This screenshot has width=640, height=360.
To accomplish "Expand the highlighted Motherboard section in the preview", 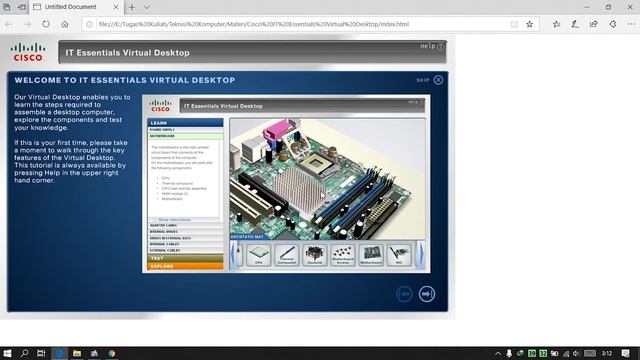I will [185, 136].
